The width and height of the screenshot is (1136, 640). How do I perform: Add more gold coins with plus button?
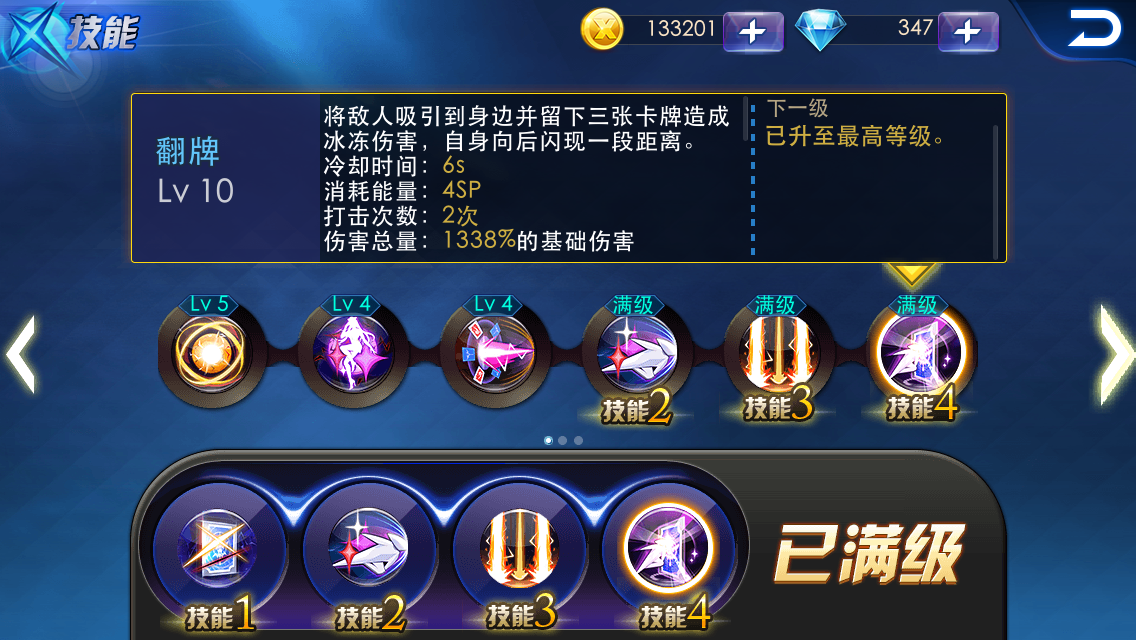pos(753,31)
